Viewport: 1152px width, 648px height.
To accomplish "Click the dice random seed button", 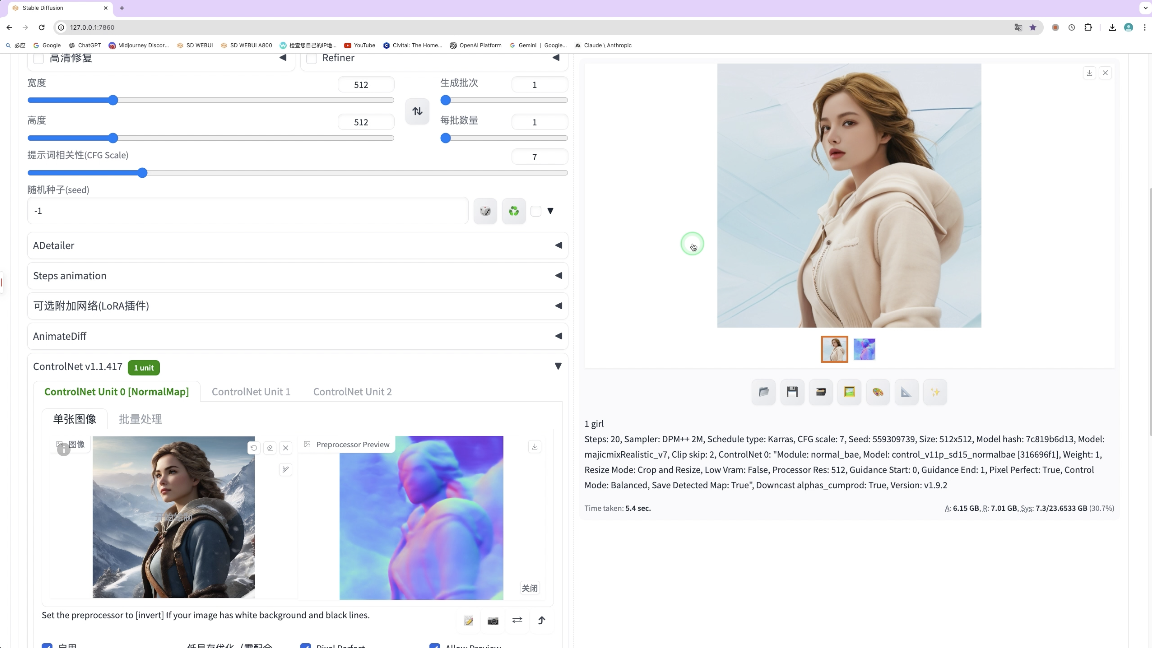I will [x=485, y=211].
